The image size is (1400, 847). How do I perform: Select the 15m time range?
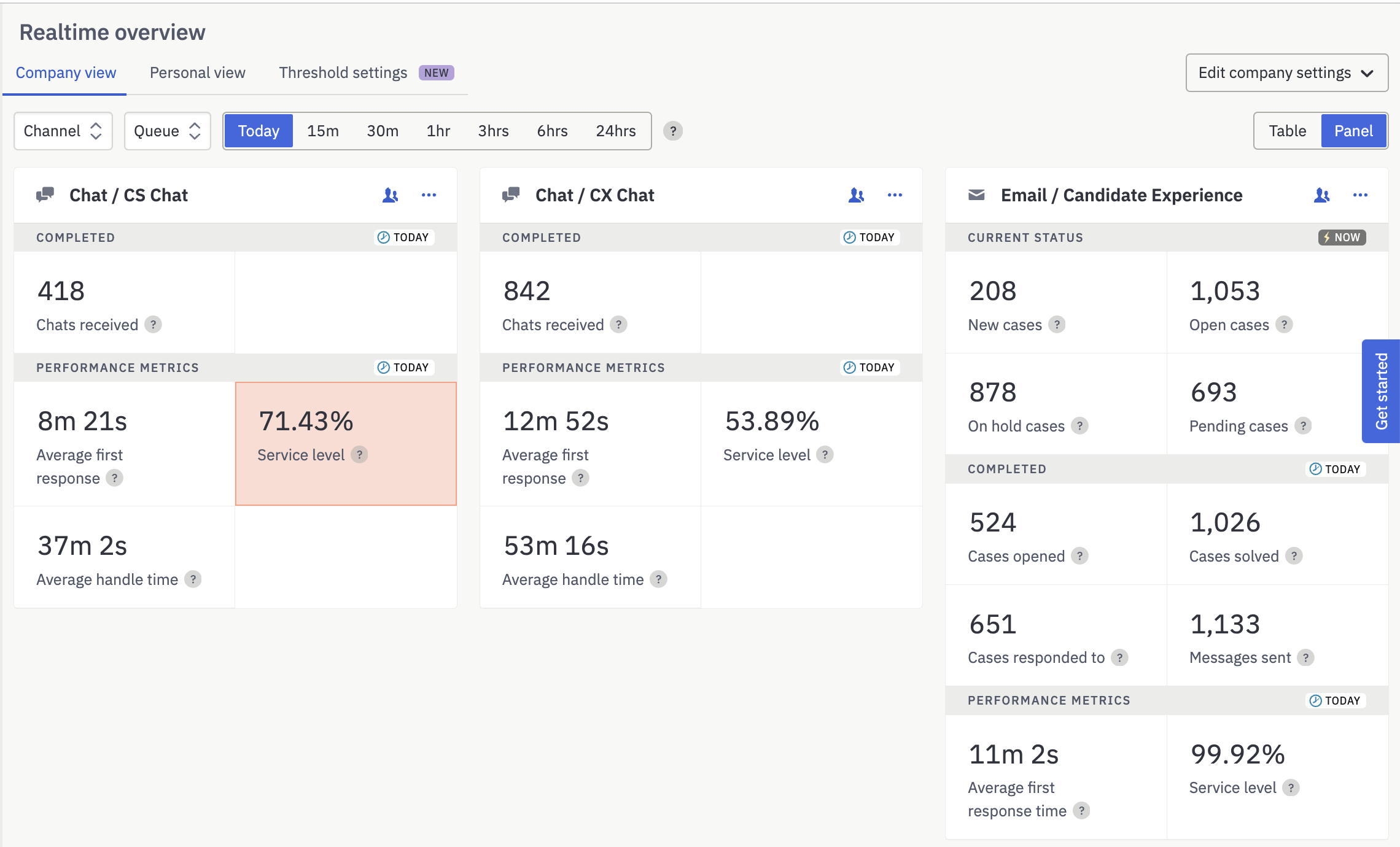pos(323,131)
